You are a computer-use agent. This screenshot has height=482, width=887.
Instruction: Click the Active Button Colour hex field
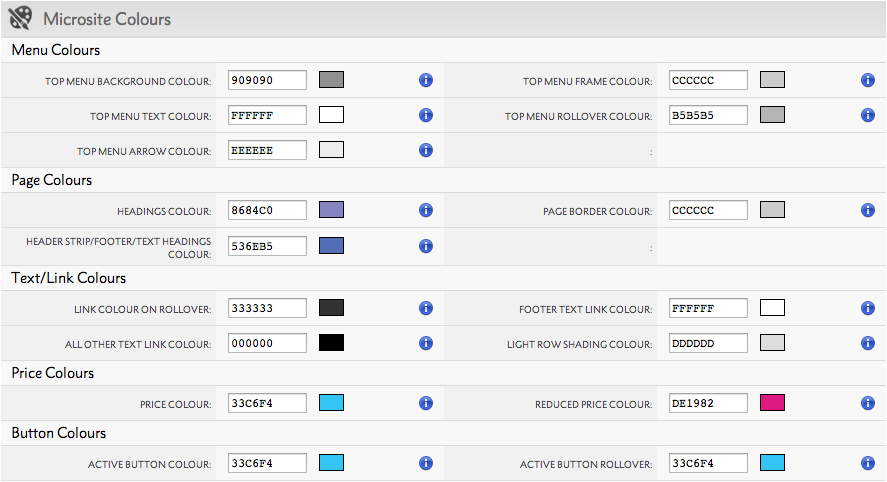point(266,463)
